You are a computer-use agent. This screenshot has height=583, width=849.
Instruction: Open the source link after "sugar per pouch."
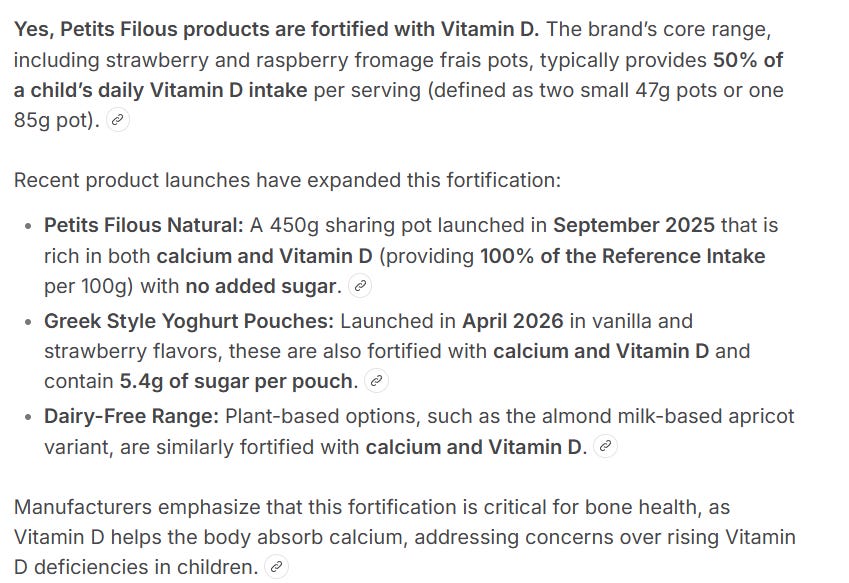pyautogui.click(x=377, y=381)
